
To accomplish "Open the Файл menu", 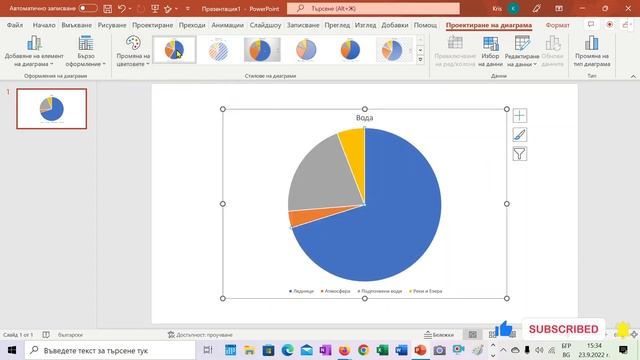I will (x=15, y=25).
